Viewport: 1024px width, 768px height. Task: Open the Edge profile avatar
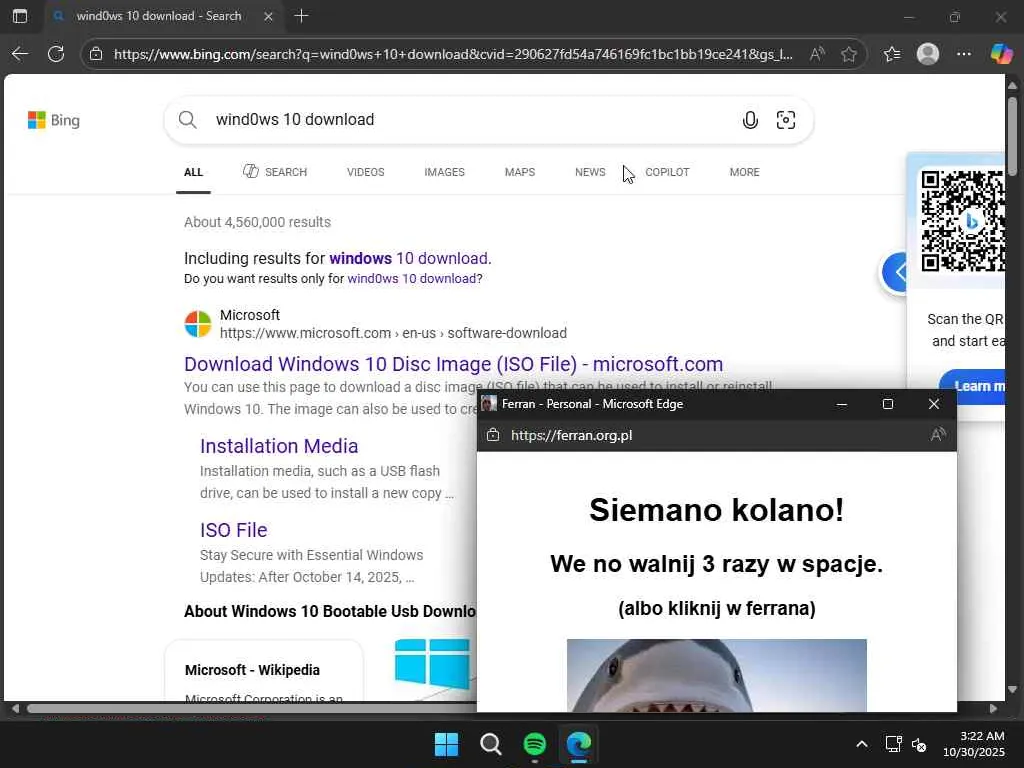(927, 54)
